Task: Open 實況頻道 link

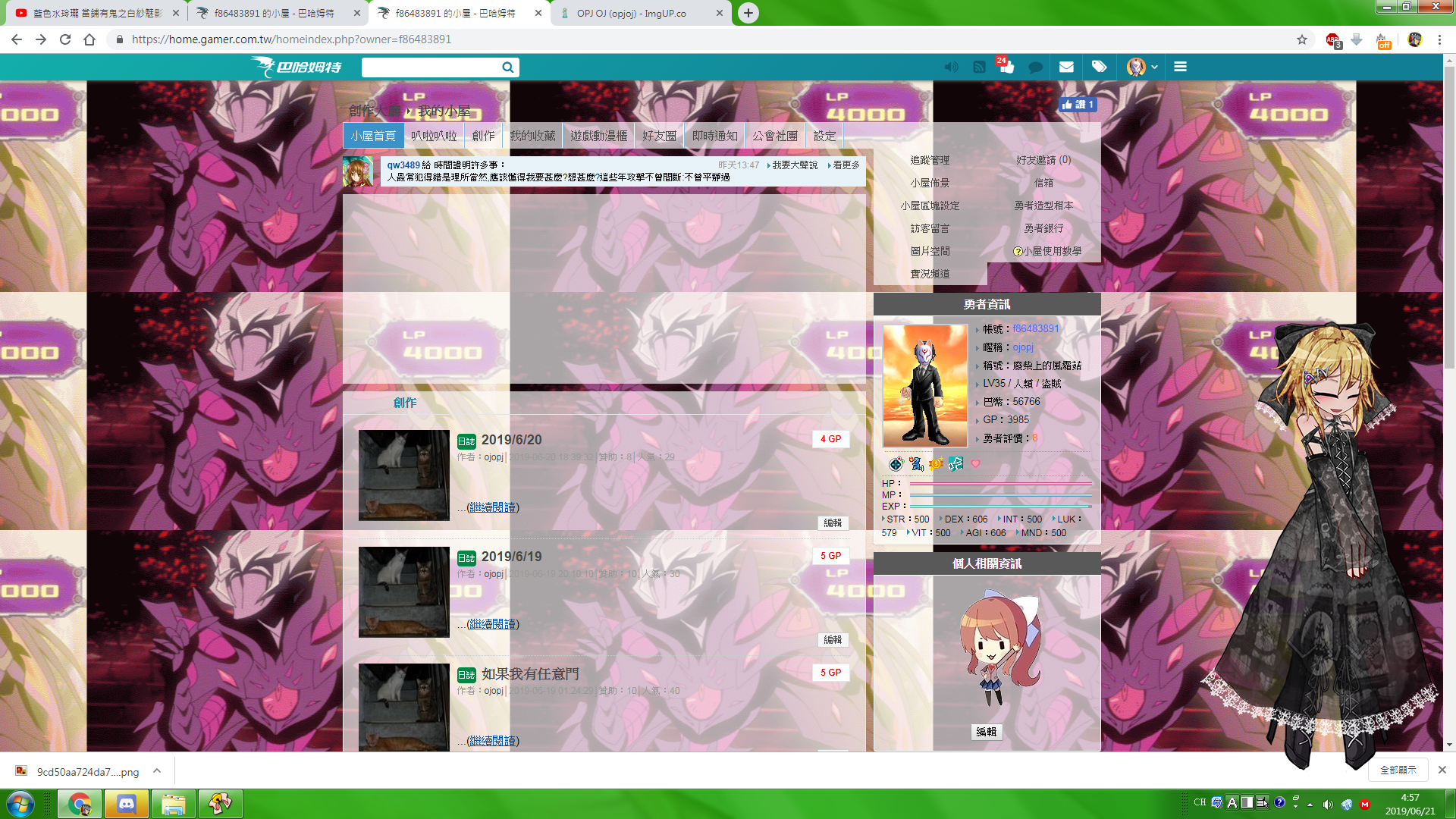Action: pyautogui.click(x=930, y=274)
